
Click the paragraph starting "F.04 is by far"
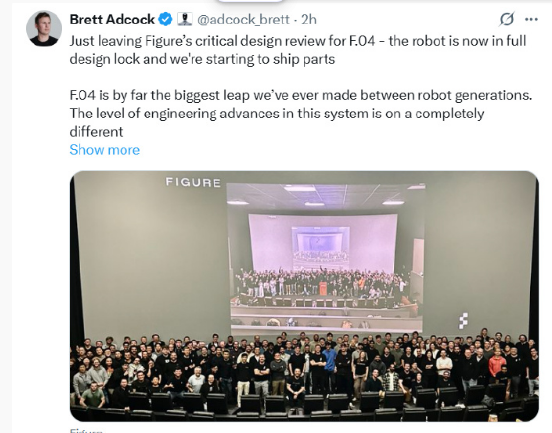point(301,113)
